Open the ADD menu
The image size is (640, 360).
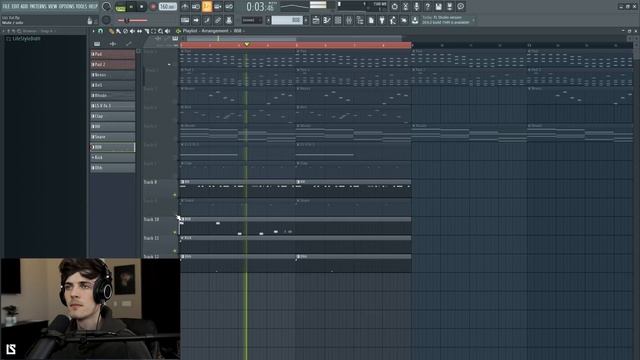pyautogui.click(x=24, y=6)
